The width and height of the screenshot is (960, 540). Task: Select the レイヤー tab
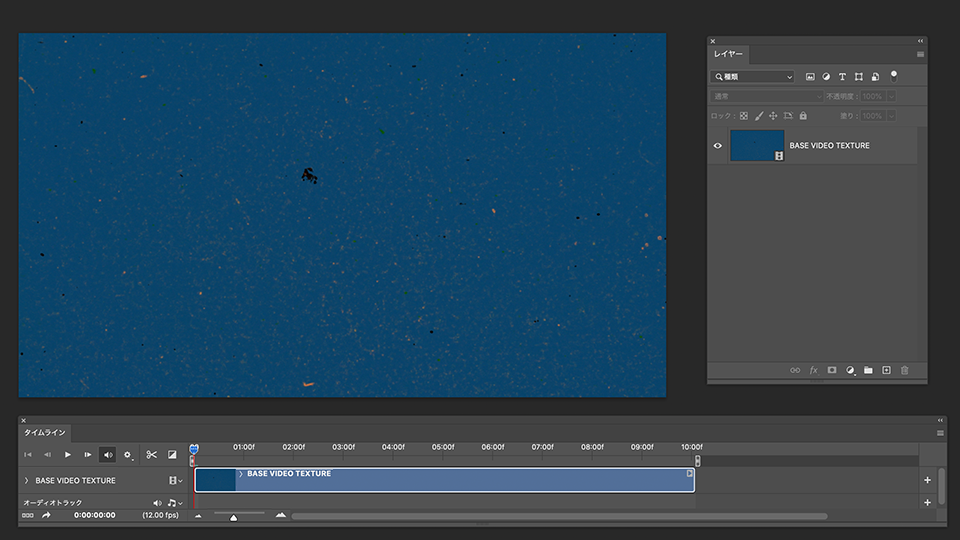[x=728, y=54]
